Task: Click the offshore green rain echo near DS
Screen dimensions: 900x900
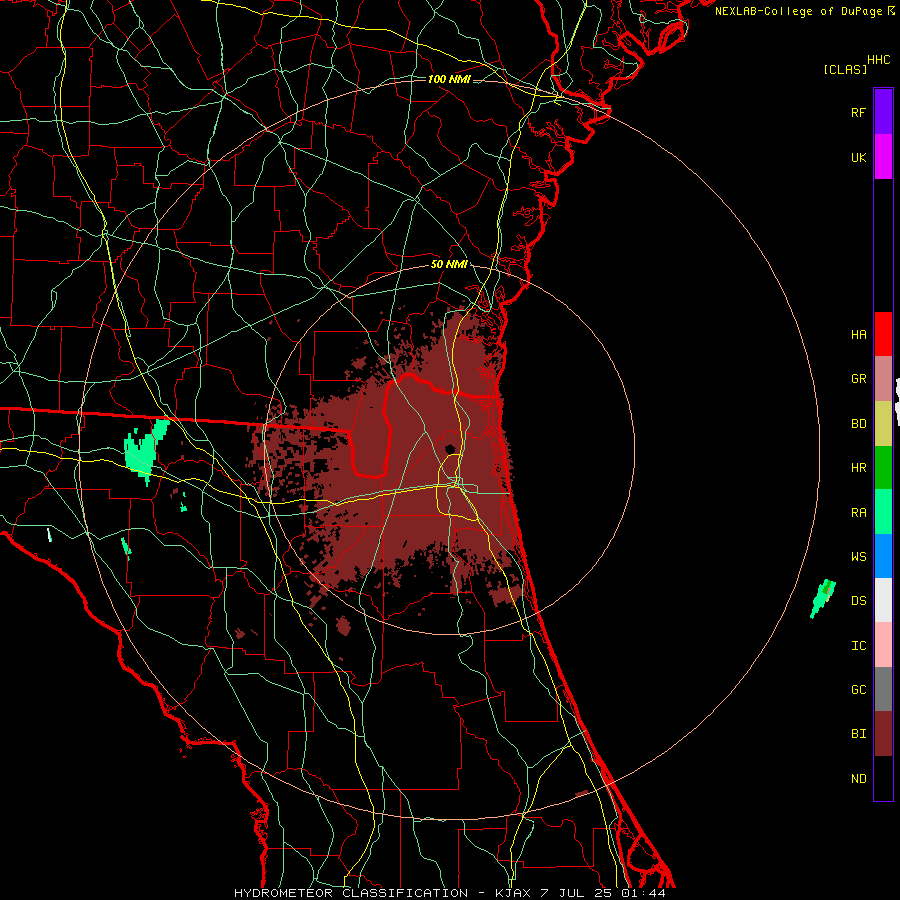Action: [823, 599]
